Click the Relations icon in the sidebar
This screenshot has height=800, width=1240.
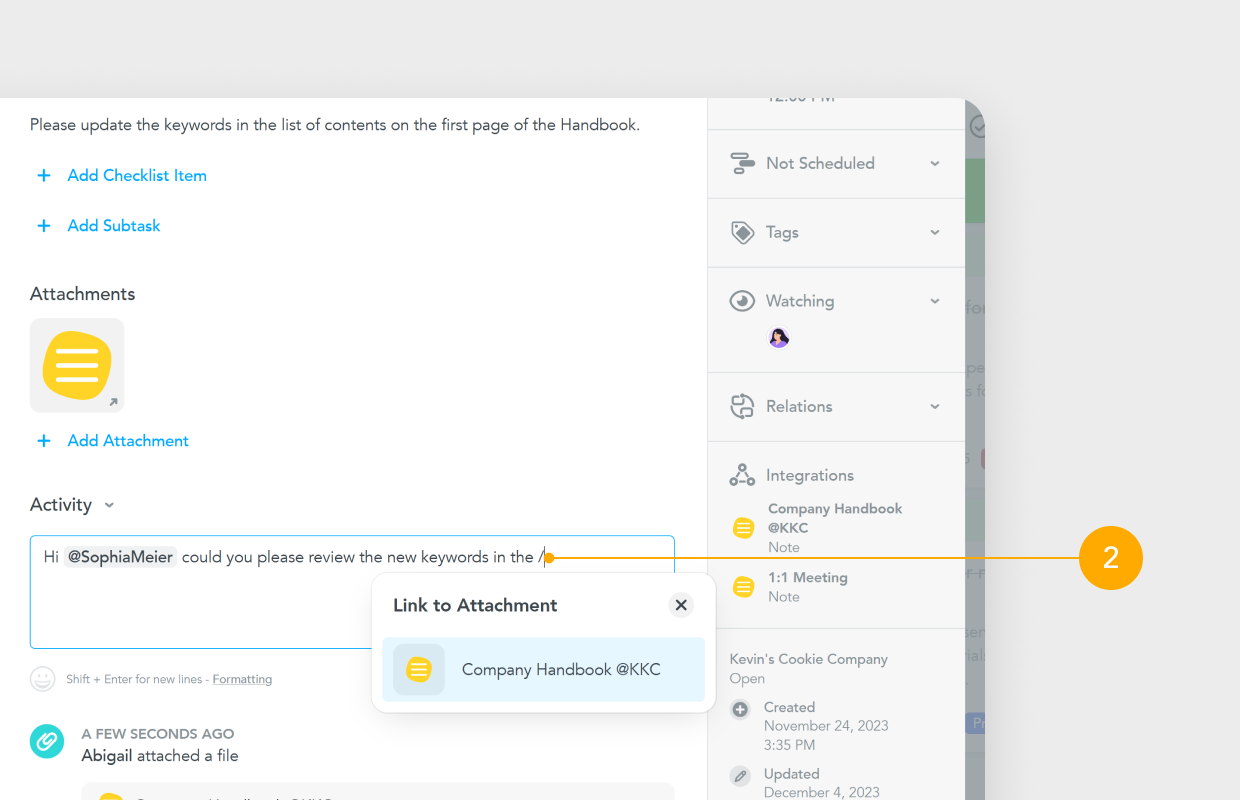(x=742, y=406)
